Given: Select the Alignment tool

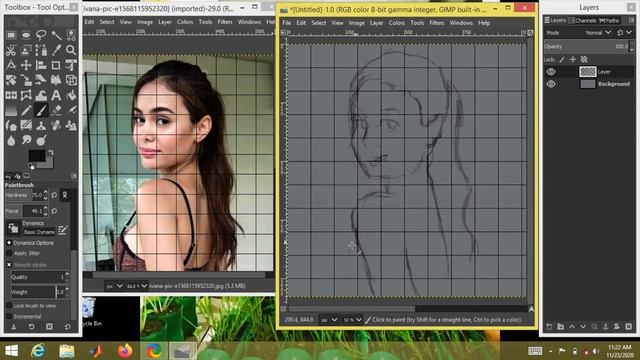Looking at the screenshot, I should click(41, 66).
